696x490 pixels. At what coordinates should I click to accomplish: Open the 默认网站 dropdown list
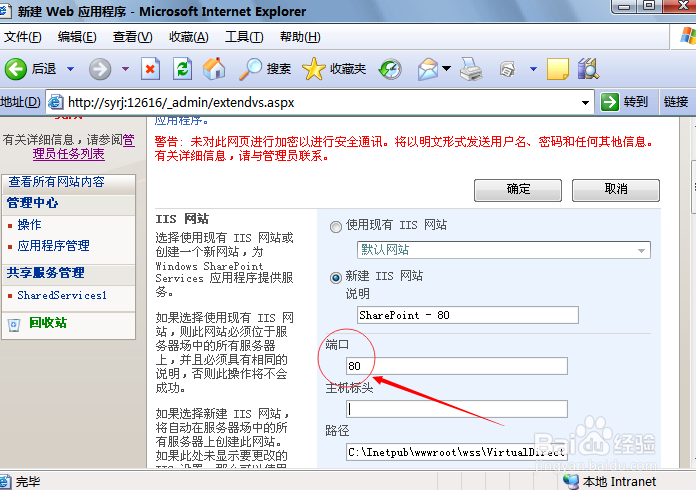point(641,250)
